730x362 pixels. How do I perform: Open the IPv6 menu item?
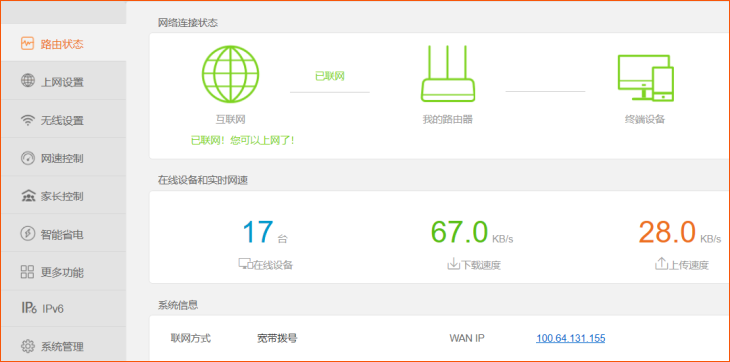pyautogui.click(x=63, y=308)
